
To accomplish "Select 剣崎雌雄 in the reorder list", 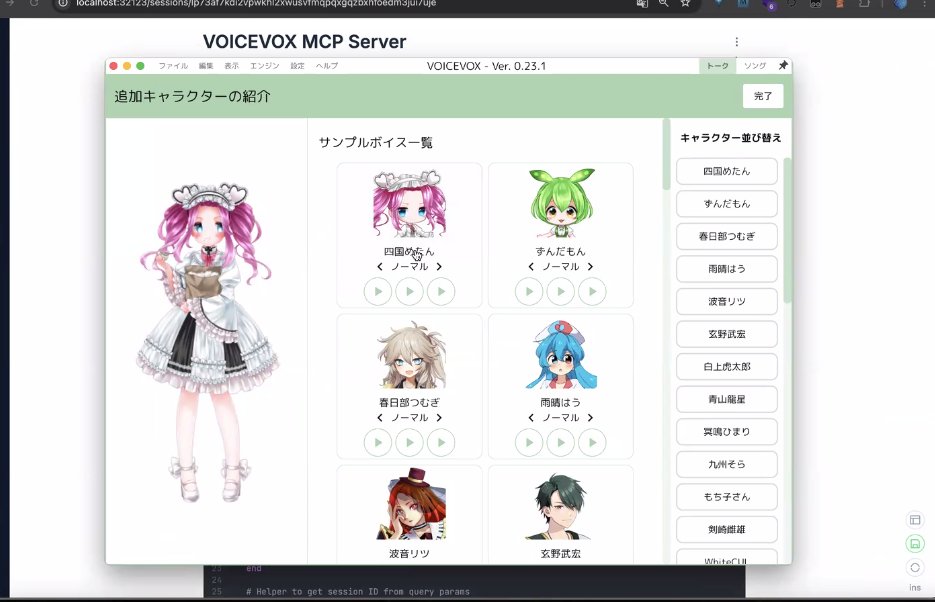I will pos(726,529).
